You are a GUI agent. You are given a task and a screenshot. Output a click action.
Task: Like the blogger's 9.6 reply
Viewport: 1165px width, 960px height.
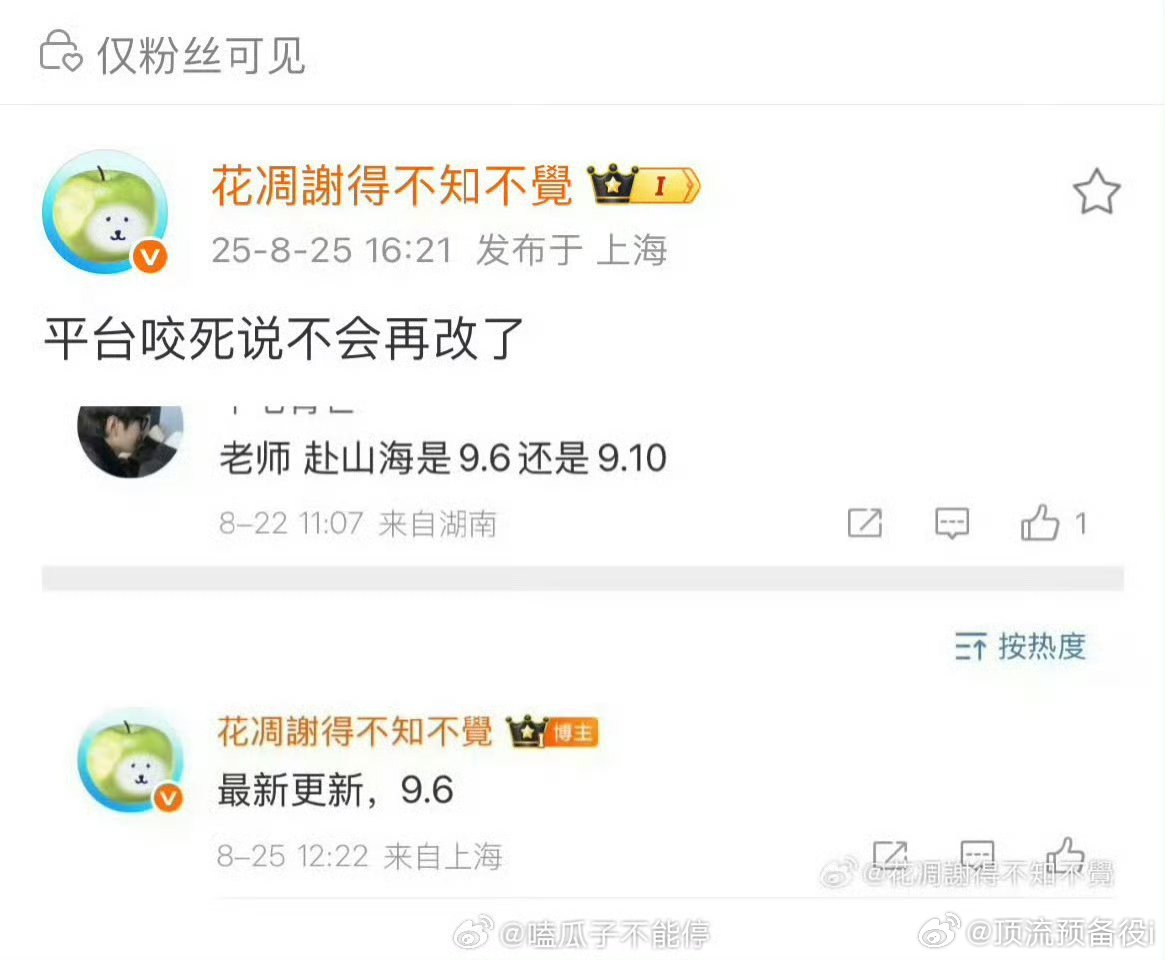pyautogui.click(x=1065, y=854)
